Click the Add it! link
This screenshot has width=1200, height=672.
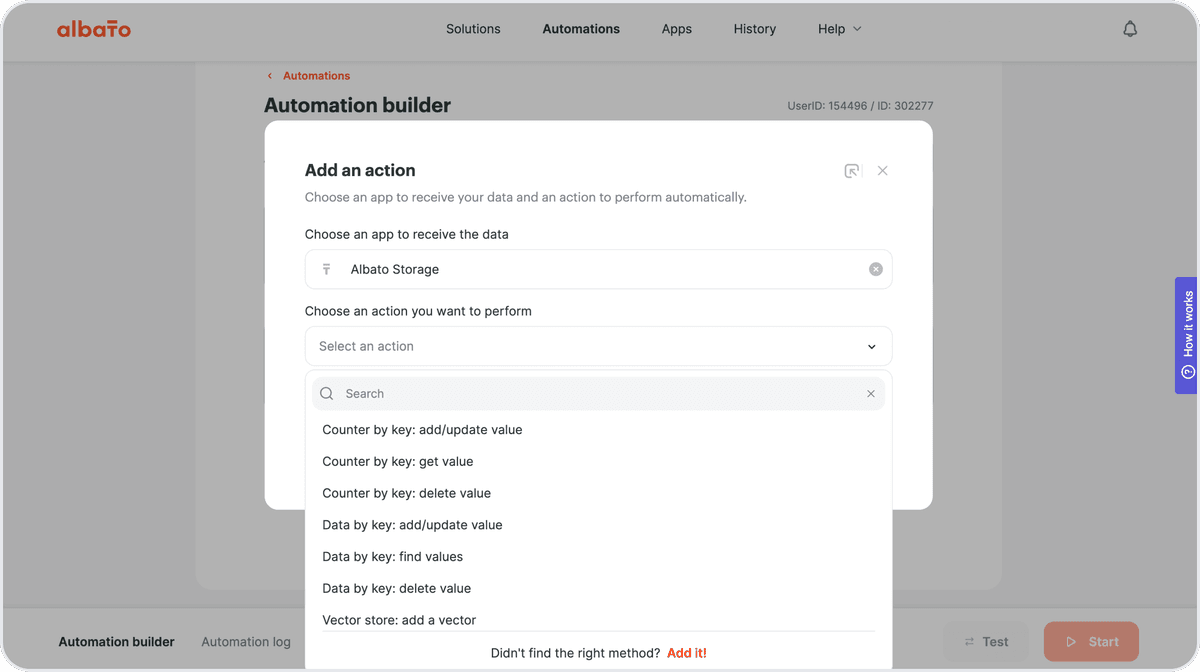(x=687, y=653)
